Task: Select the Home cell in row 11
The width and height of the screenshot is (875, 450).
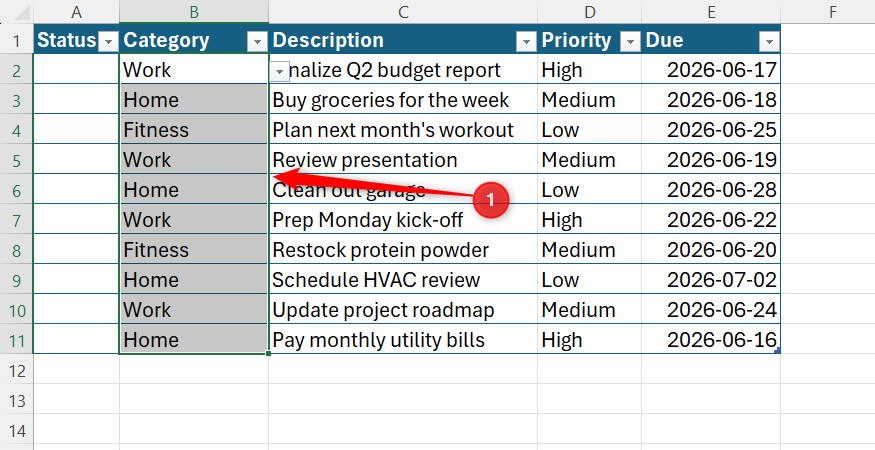Action: pos(194,339)
